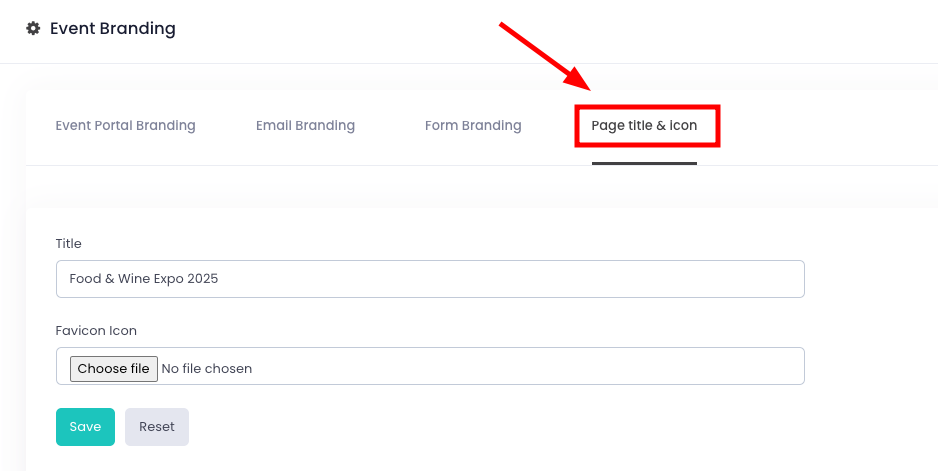The width and height of the screenshot is (938, 471).
Task: Click the red arrow annotation
Action: pos(545,56)
